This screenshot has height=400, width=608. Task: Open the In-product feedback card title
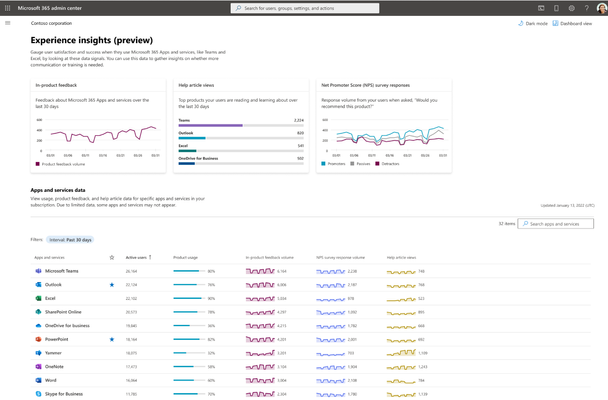point(56,85)
